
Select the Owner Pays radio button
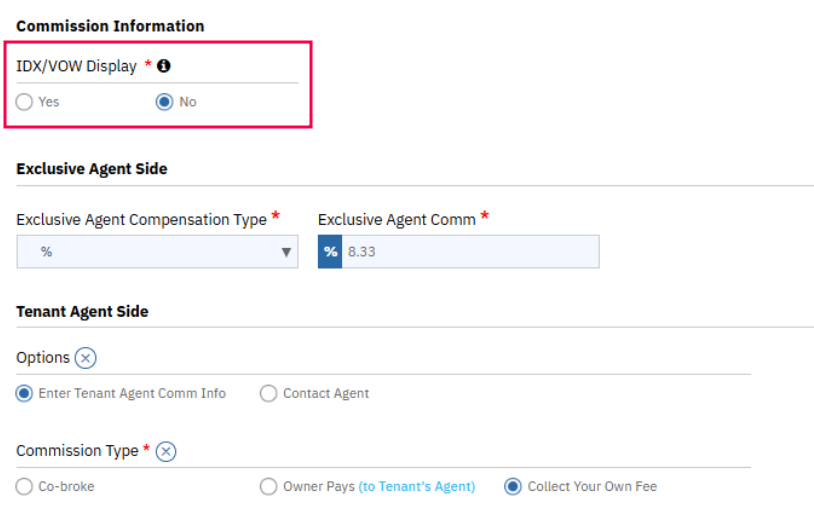coord(268,487)
